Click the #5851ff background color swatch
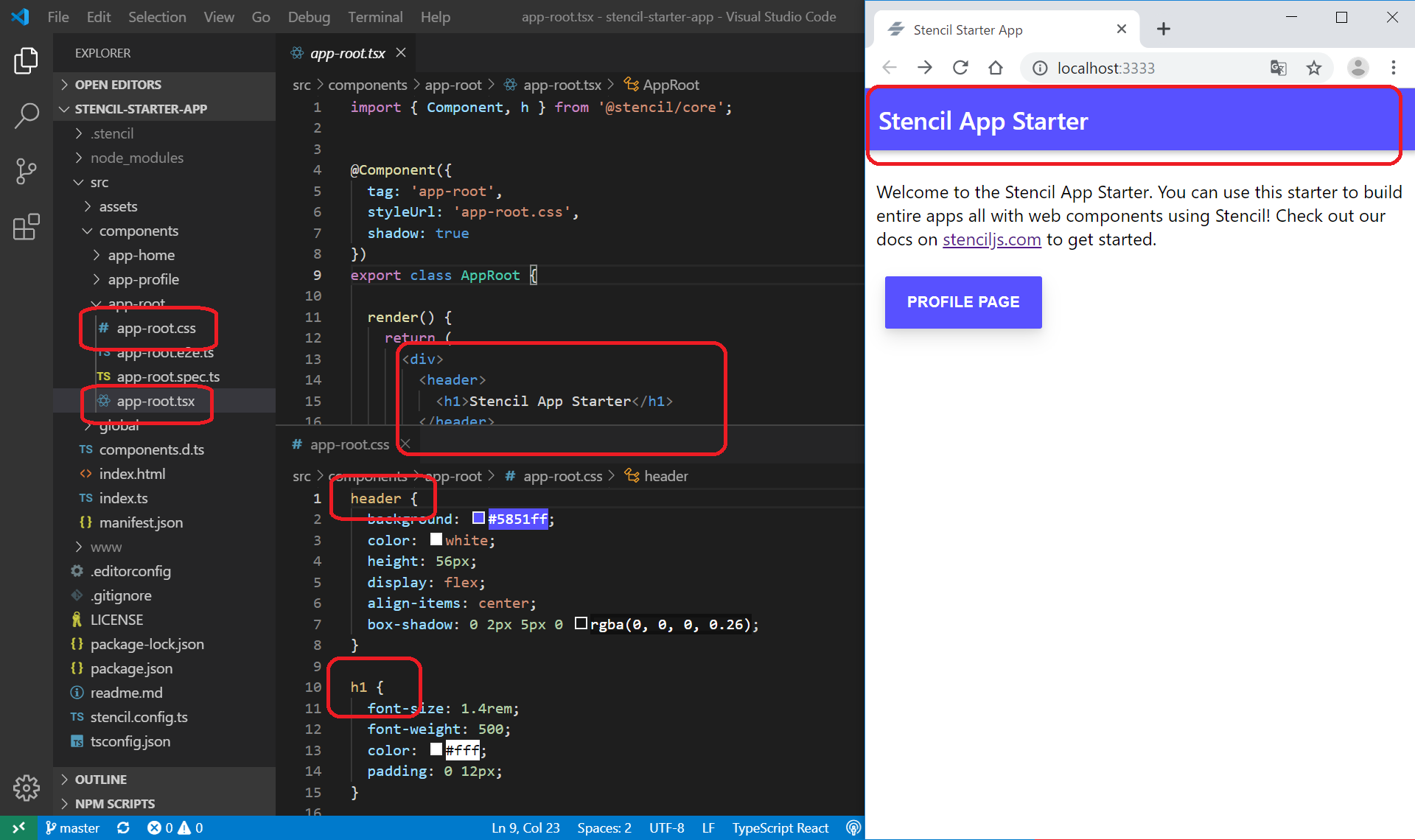The width and height of the screenshot is (1415, 840). pos(478,518)
